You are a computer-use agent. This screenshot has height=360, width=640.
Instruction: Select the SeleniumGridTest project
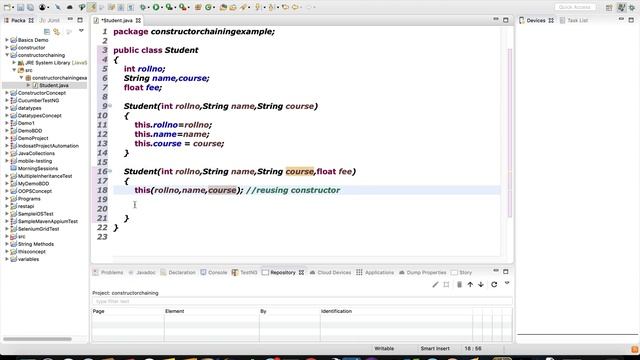[38, 229]
